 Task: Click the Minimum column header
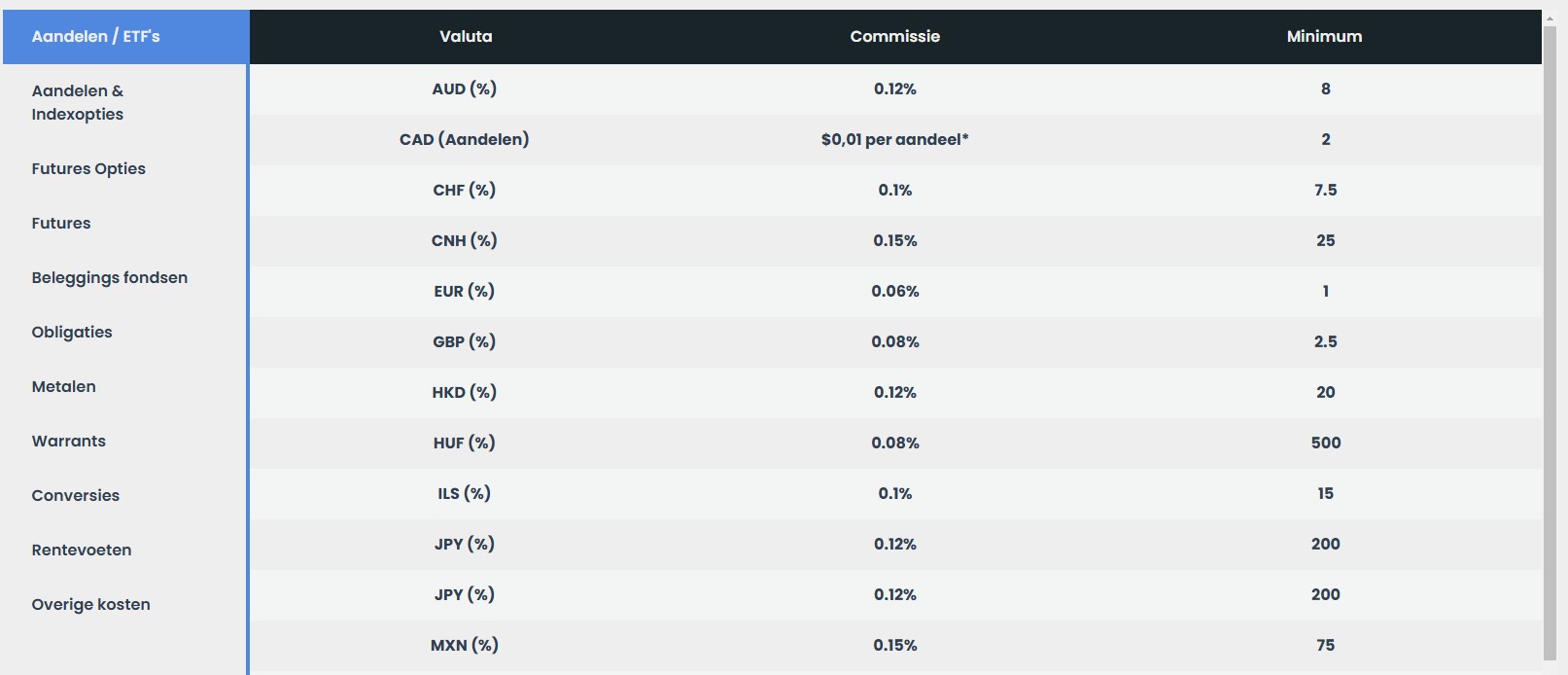coord(1324,37)
